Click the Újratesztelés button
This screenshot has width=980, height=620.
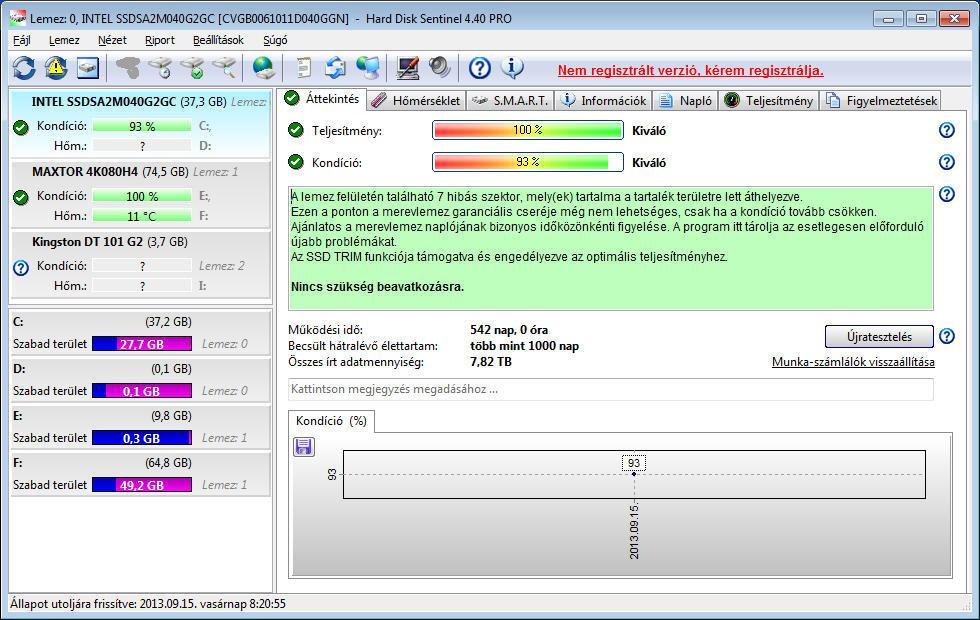tap(879, 336)
